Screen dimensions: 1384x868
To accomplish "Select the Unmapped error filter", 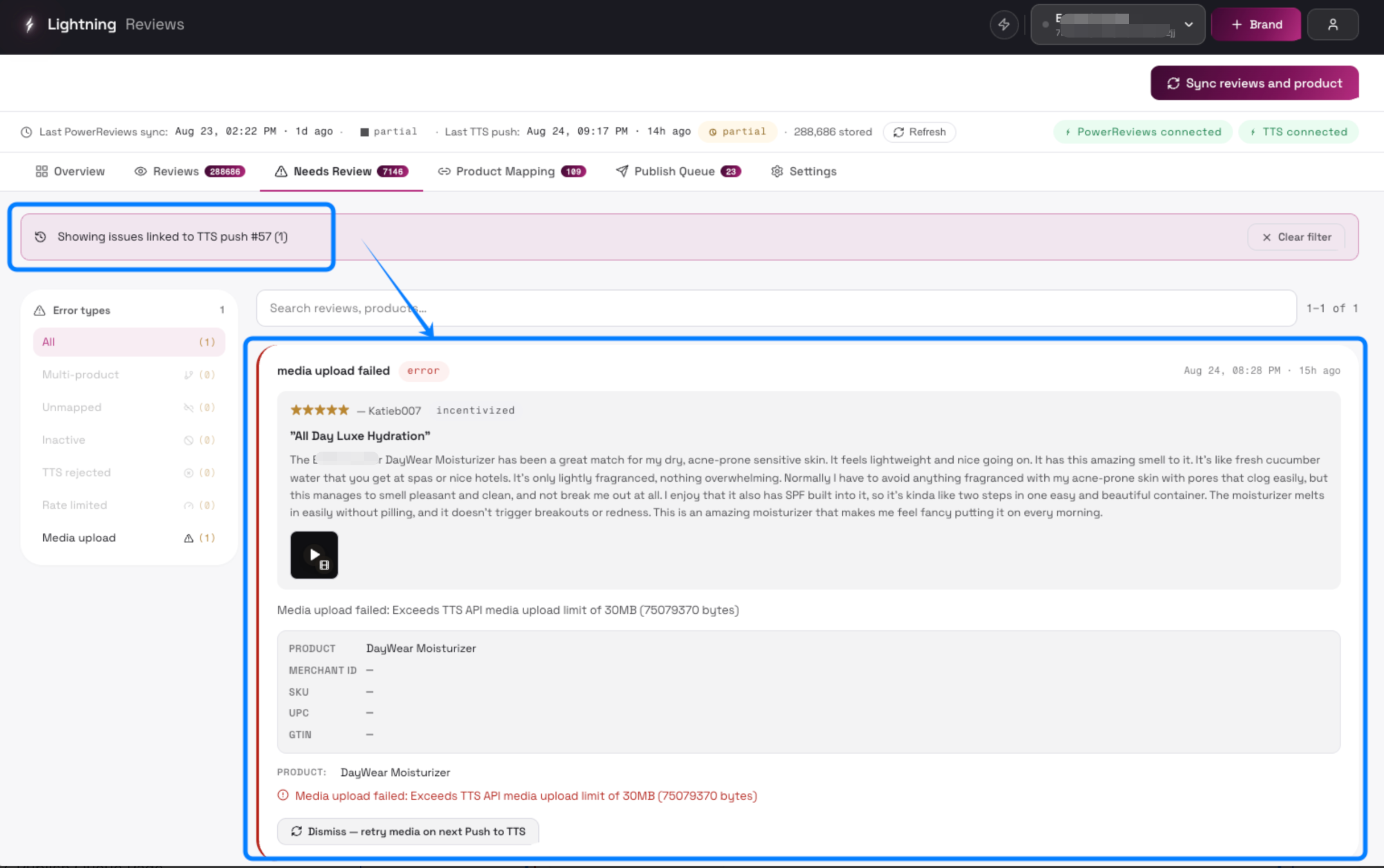I will [x=129, y=408].
